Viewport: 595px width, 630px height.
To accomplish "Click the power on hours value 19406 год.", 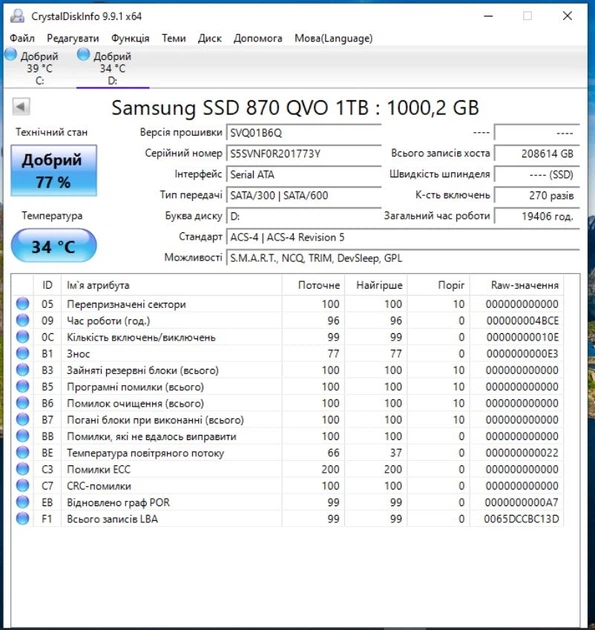I will 537,216.
